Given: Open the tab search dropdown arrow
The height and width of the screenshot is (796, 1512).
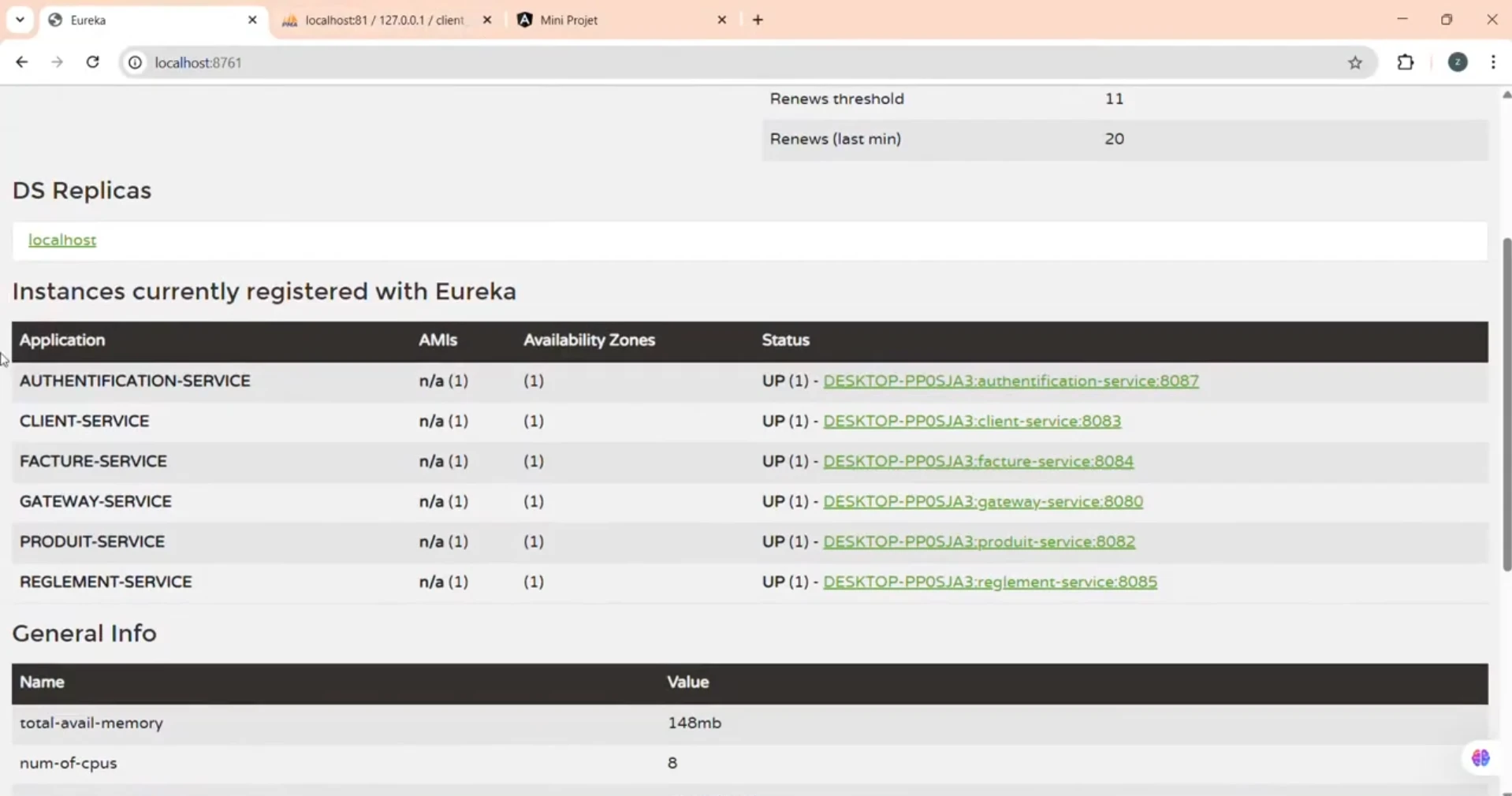Looking at the screenshot, I should point(20,20).
